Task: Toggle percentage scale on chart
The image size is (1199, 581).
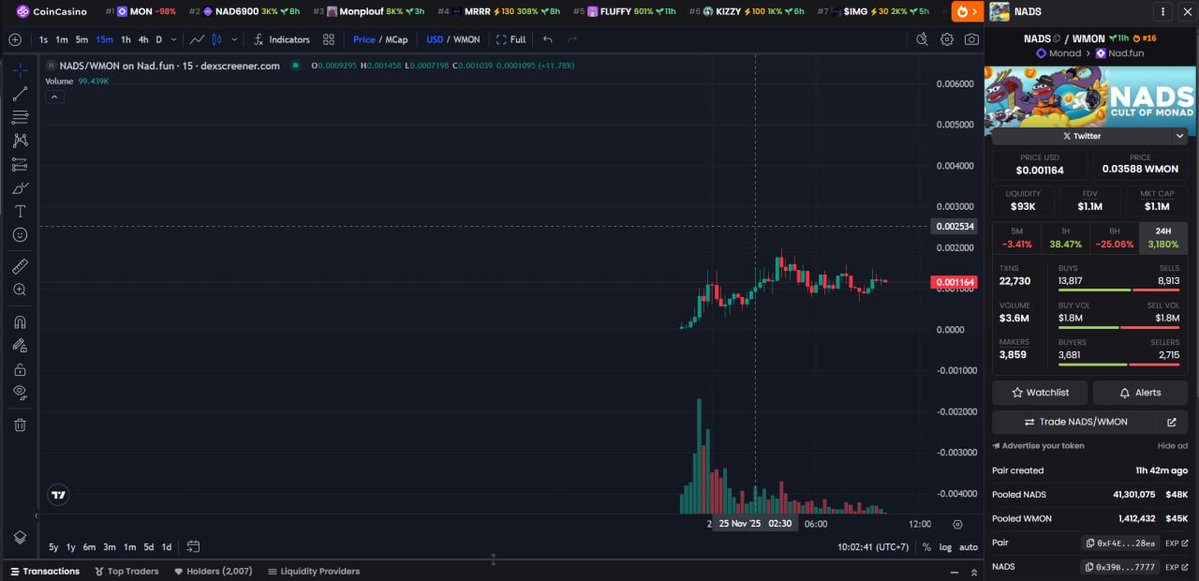Action: point(927,547)
